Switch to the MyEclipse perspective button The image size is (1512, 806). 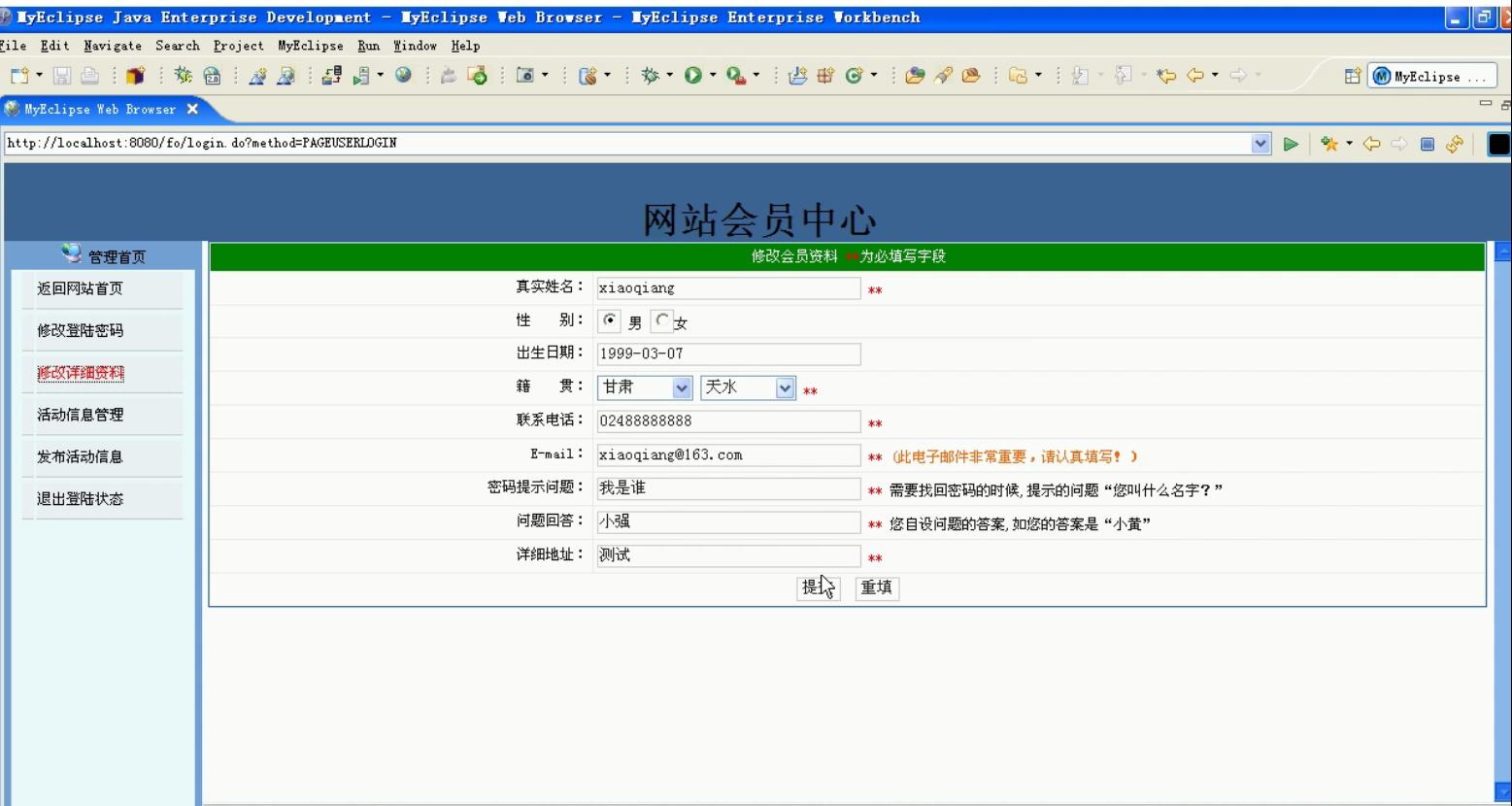[1431, 76]
